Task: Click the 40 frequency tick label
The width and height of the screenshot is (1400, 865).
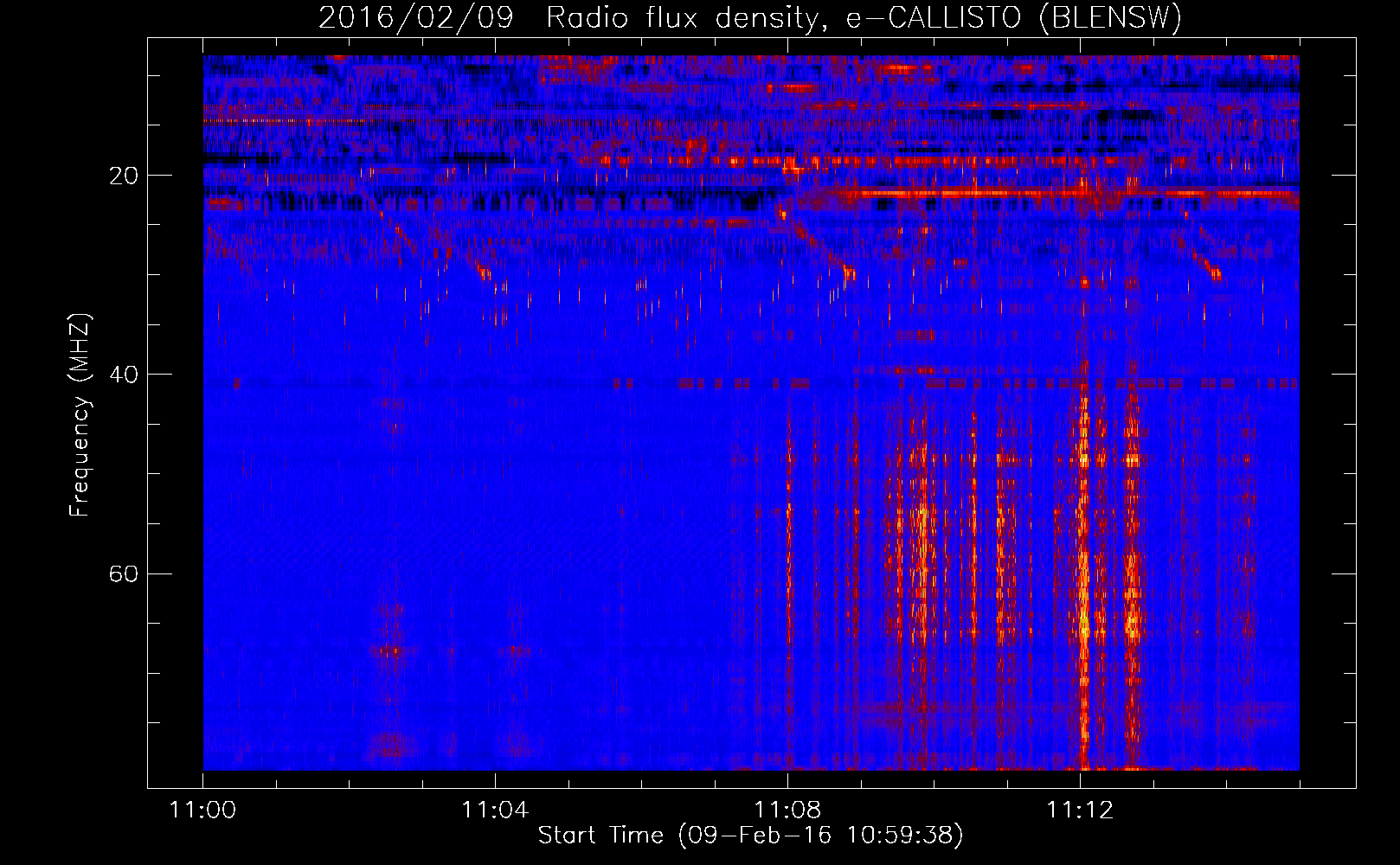Action: click(x=124, y=375)
